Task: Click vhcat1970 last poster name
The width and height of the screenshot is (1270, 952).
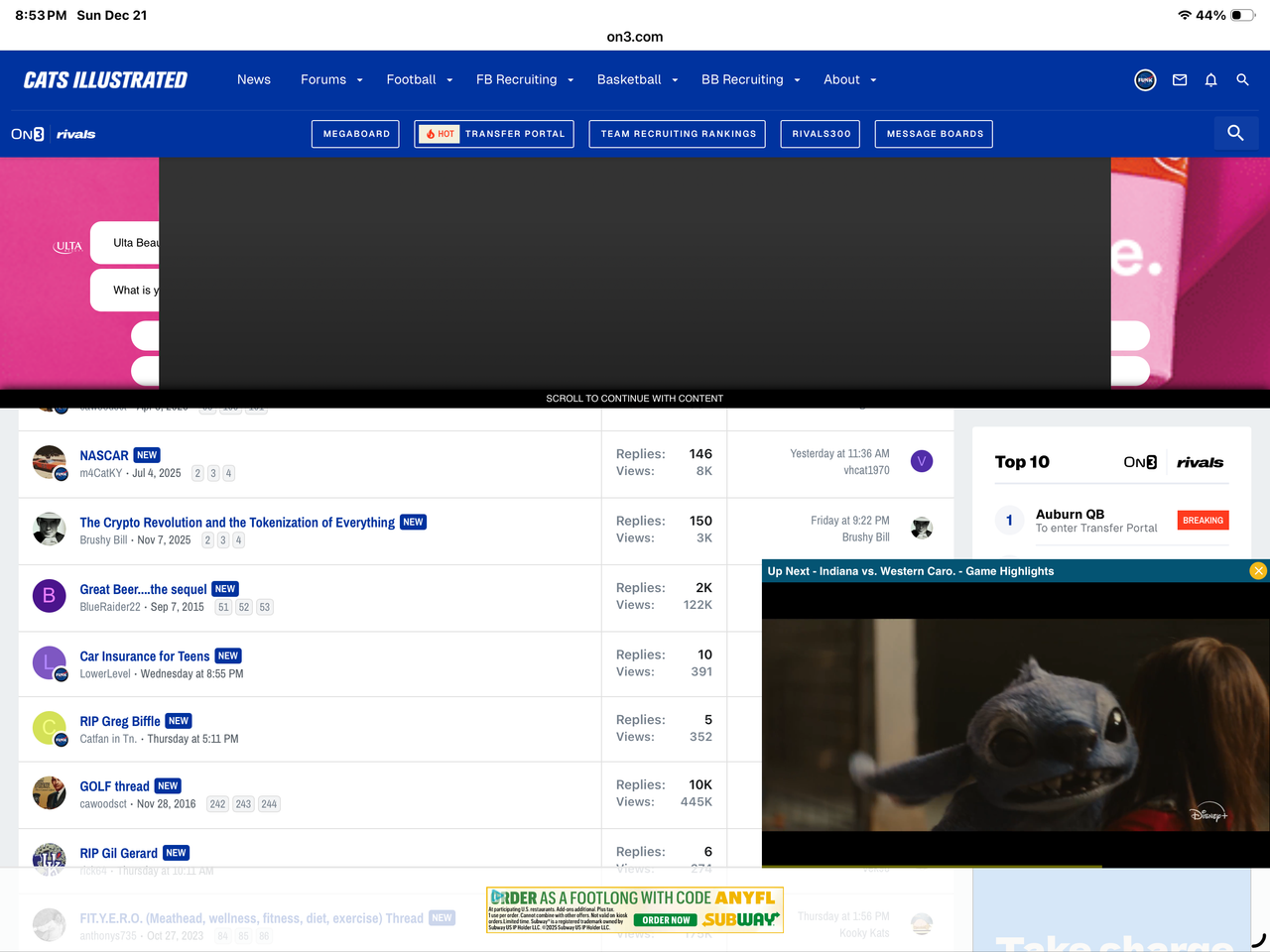Action: pyautogui.click(x=866, y=470)
